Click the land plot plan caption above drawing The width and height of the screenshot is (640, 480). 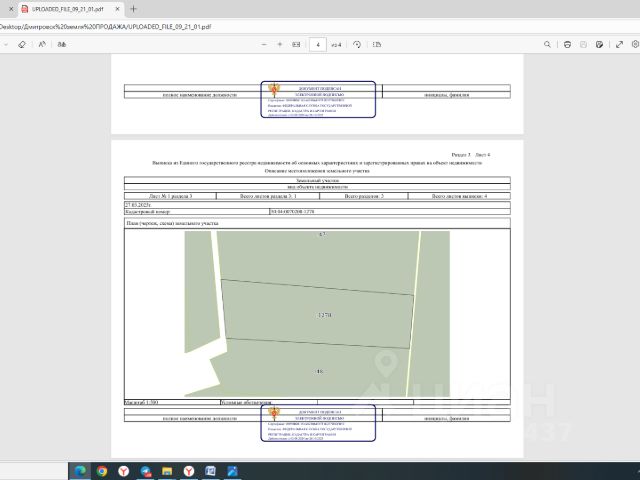[172, 223]
